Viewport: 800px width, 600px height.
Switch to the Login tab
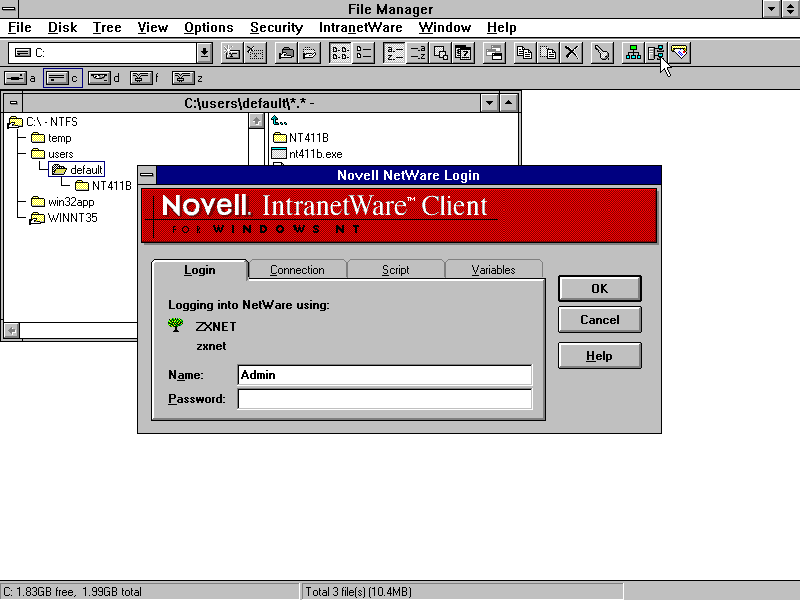(199, 270)
